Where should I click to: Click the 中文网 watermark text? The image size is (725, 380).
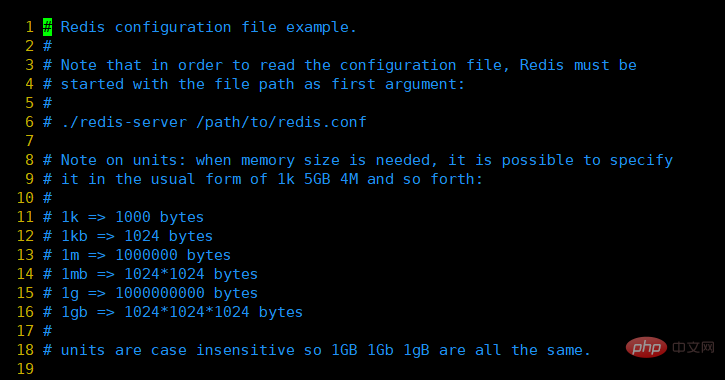tap(693, 347)
